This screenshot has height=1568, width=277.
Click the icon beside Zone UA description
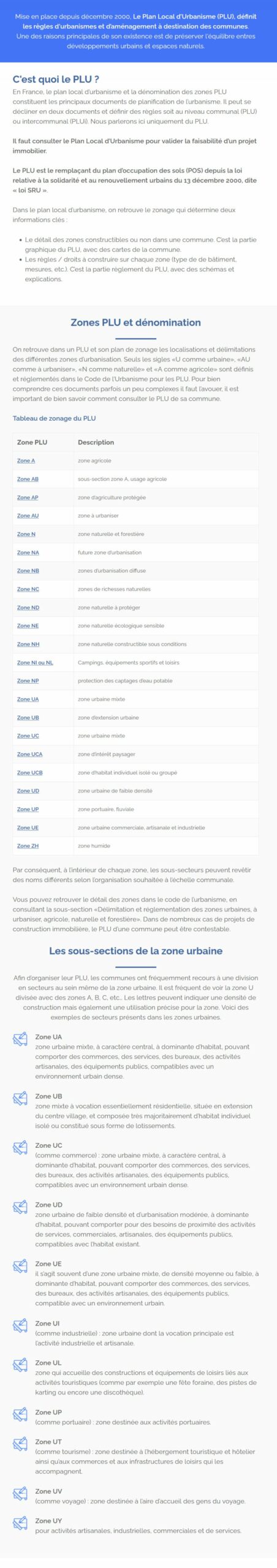(x=20, y=1039)
